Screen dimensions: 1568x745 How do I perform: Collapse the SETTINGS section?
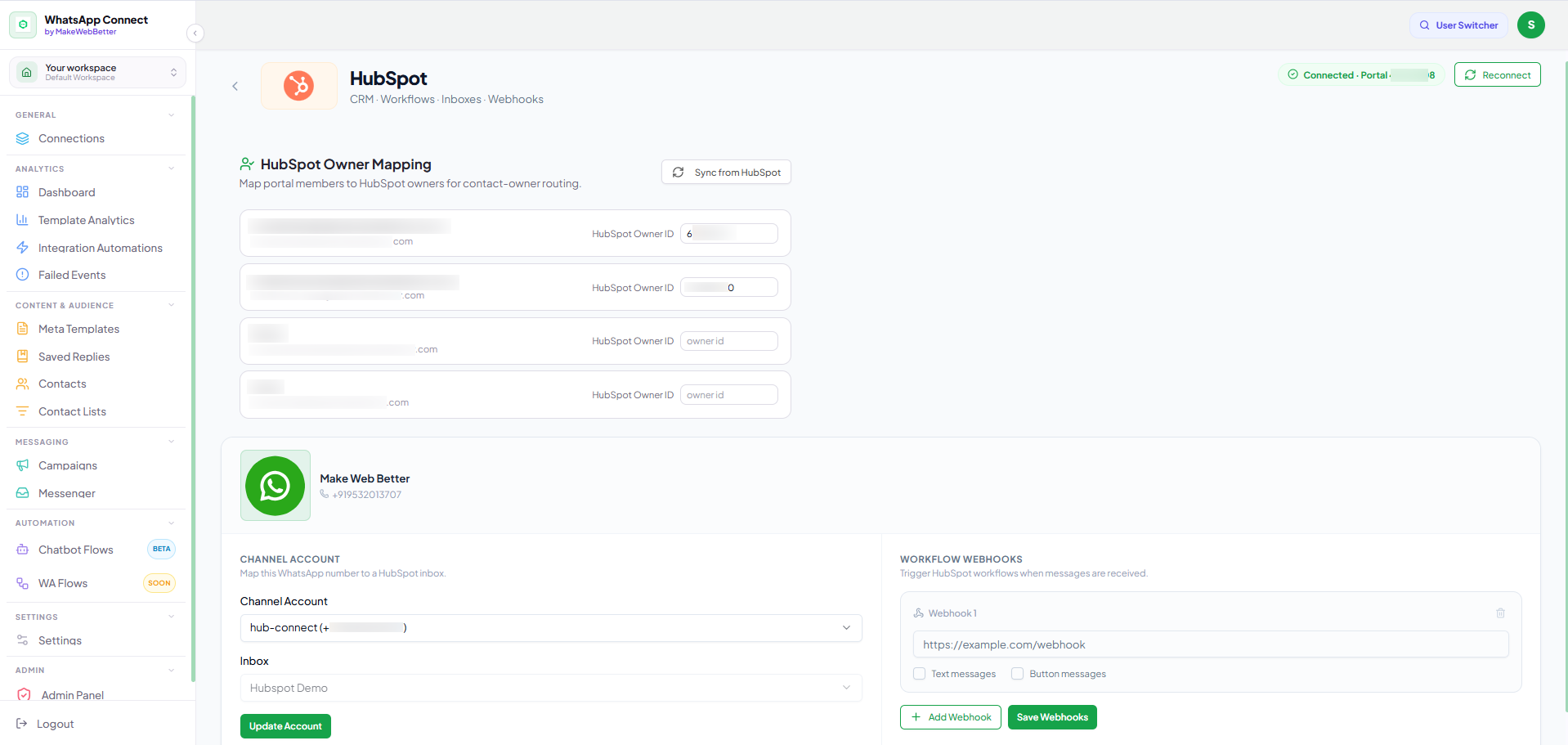pos(171,617)
